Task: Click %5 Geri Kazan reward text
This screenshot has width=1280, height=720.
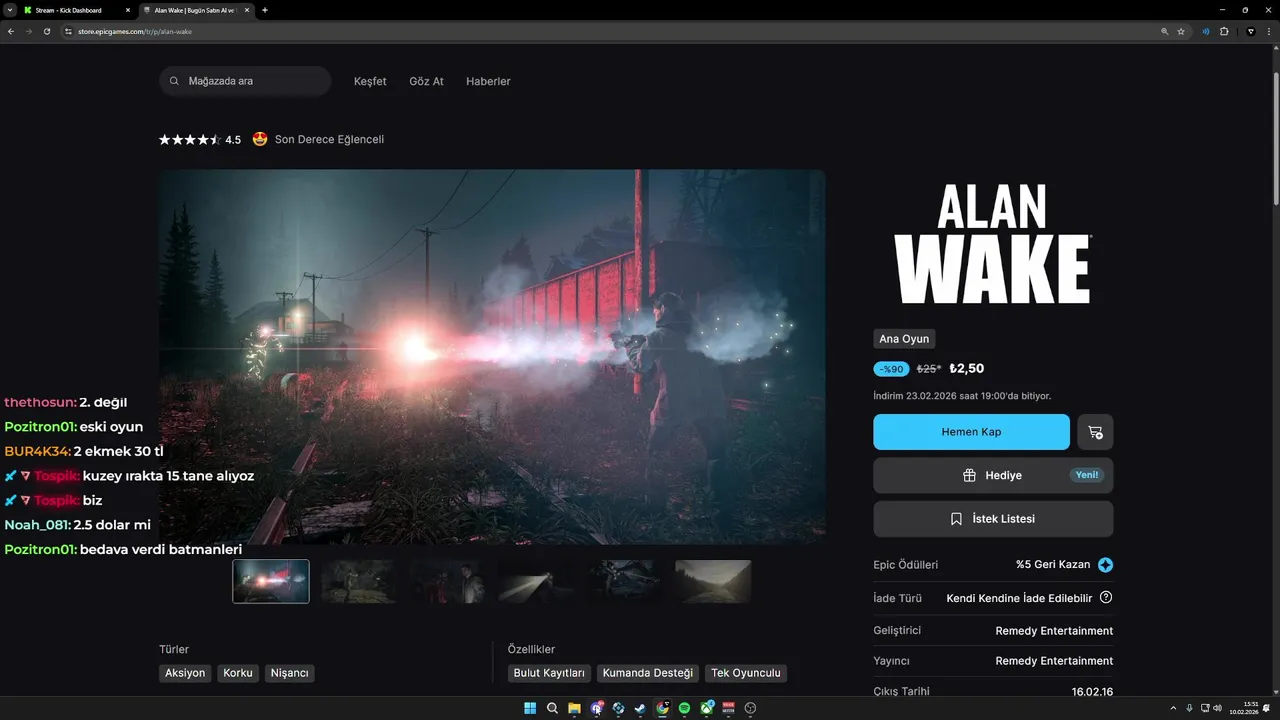Action: [x=1053, y=565]
